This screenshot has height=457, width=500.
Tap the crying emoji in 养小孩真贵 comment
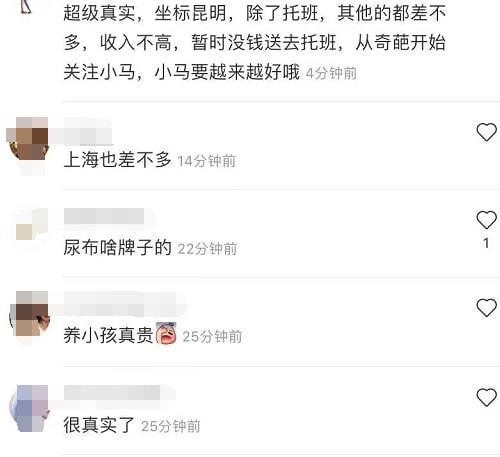tap(166, 333)
